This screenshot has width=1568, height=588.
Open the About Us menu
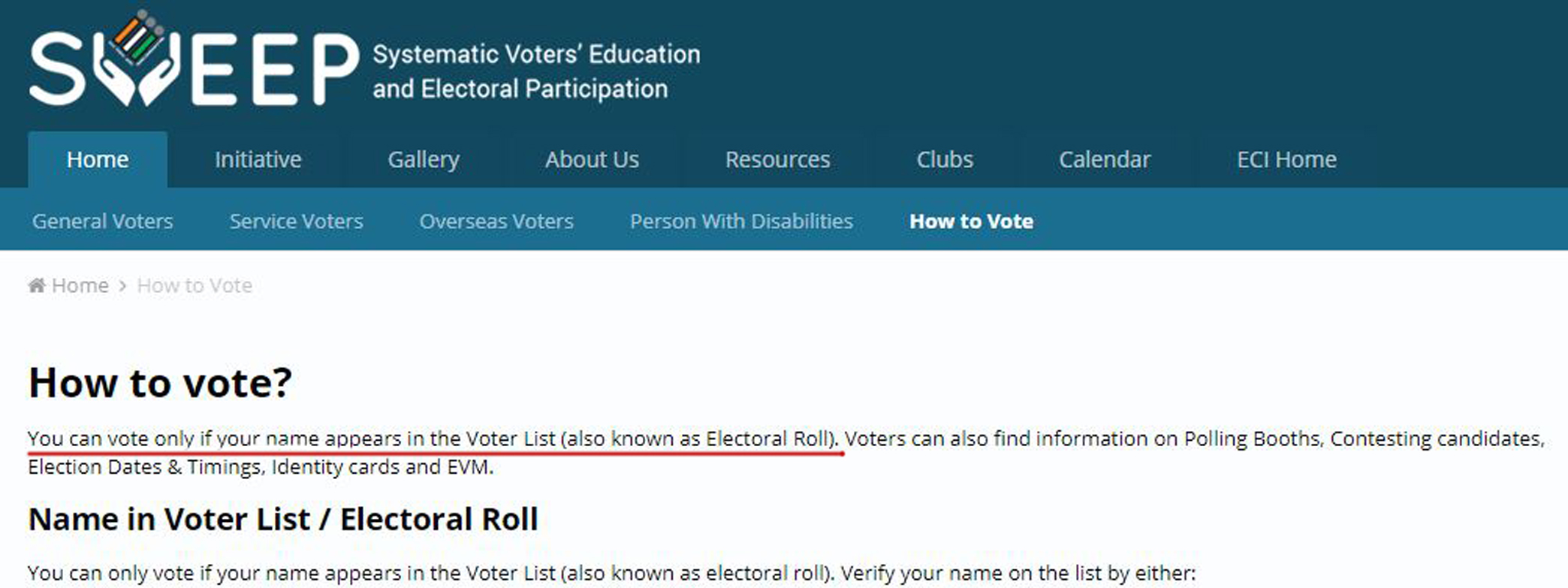592,159
